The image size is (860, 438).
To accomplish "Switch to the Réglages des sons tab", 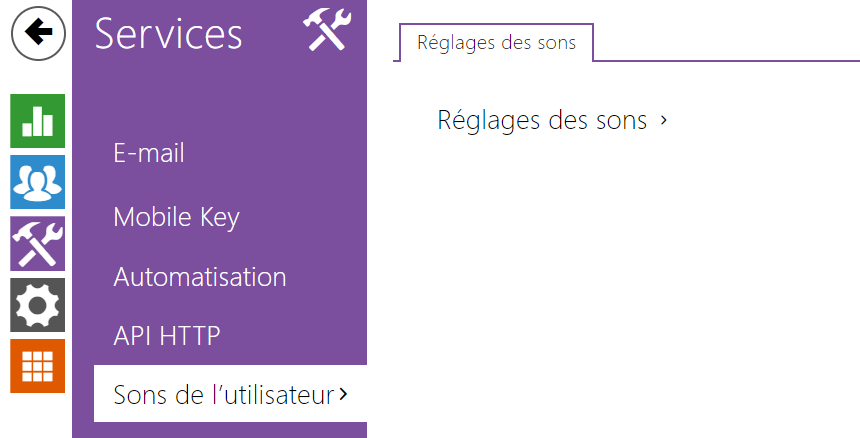I will click(496, 42).
